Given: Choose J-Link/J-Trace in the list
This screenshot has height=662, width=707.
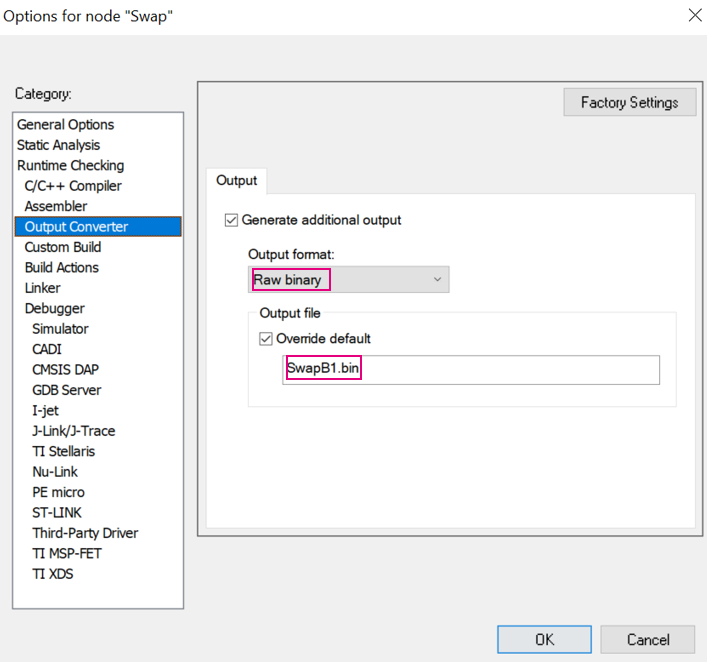Looking at the screenshot, I should (74, 431).
